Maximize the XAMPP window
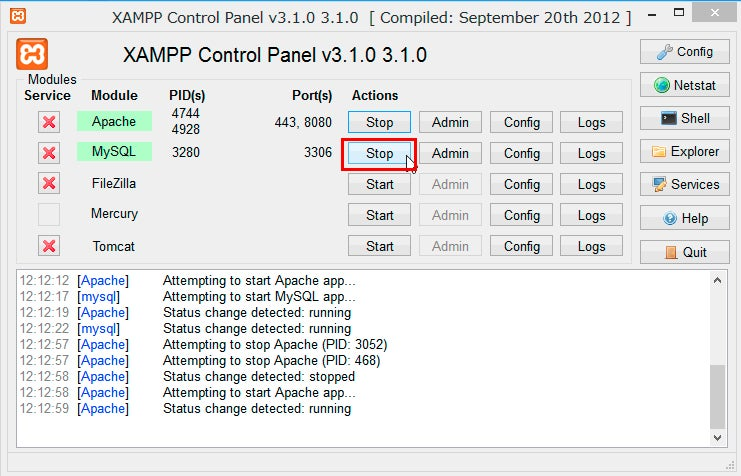 pos(679,13)
